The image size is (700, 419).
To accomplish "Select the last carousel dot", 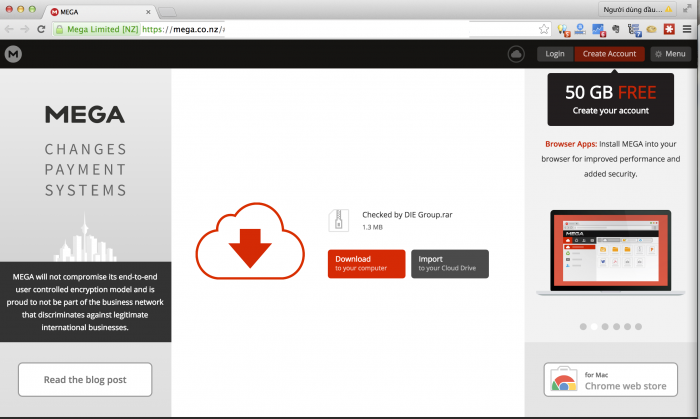I will (639, 326).
